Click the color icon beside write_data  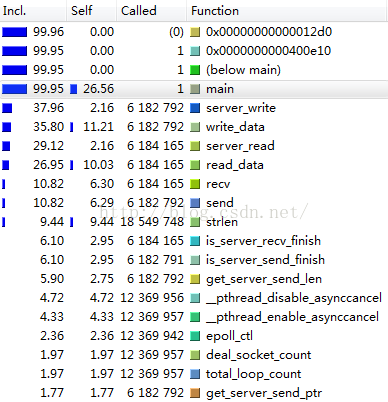click(195, 127)
